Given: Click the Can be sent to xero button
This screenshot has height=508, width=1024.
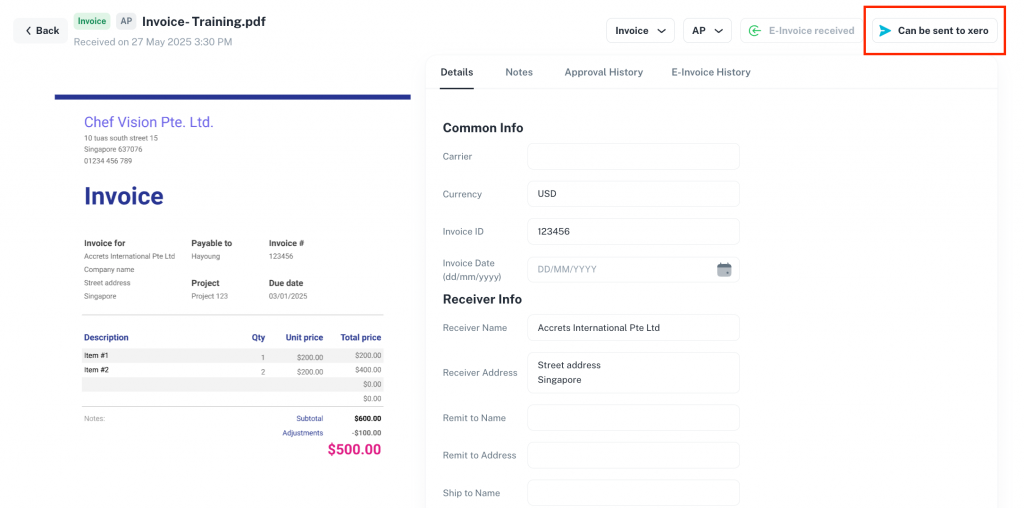Looking at the screenshot, I should pos(935,31).
